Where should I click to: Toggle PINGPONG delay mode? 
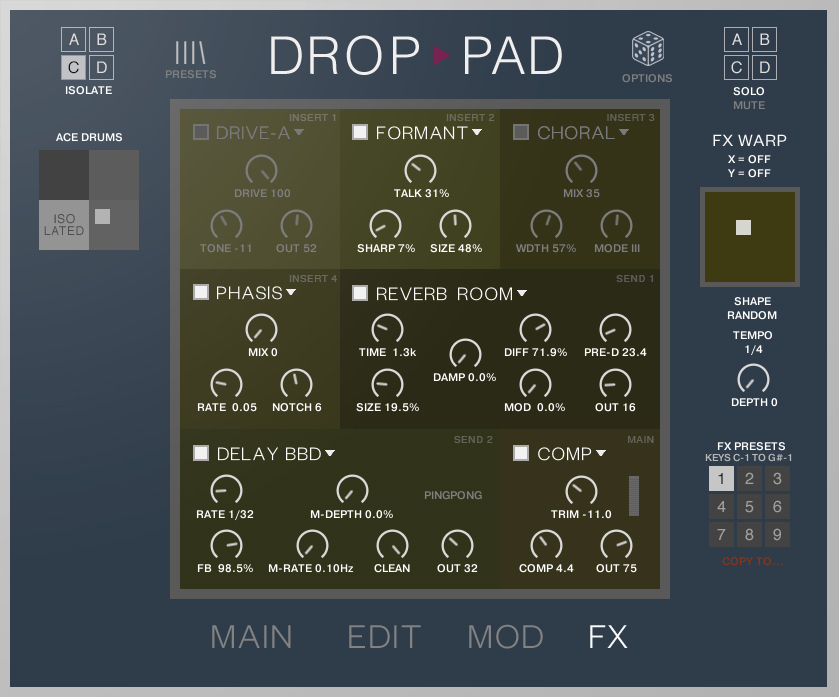coord(453,495)
